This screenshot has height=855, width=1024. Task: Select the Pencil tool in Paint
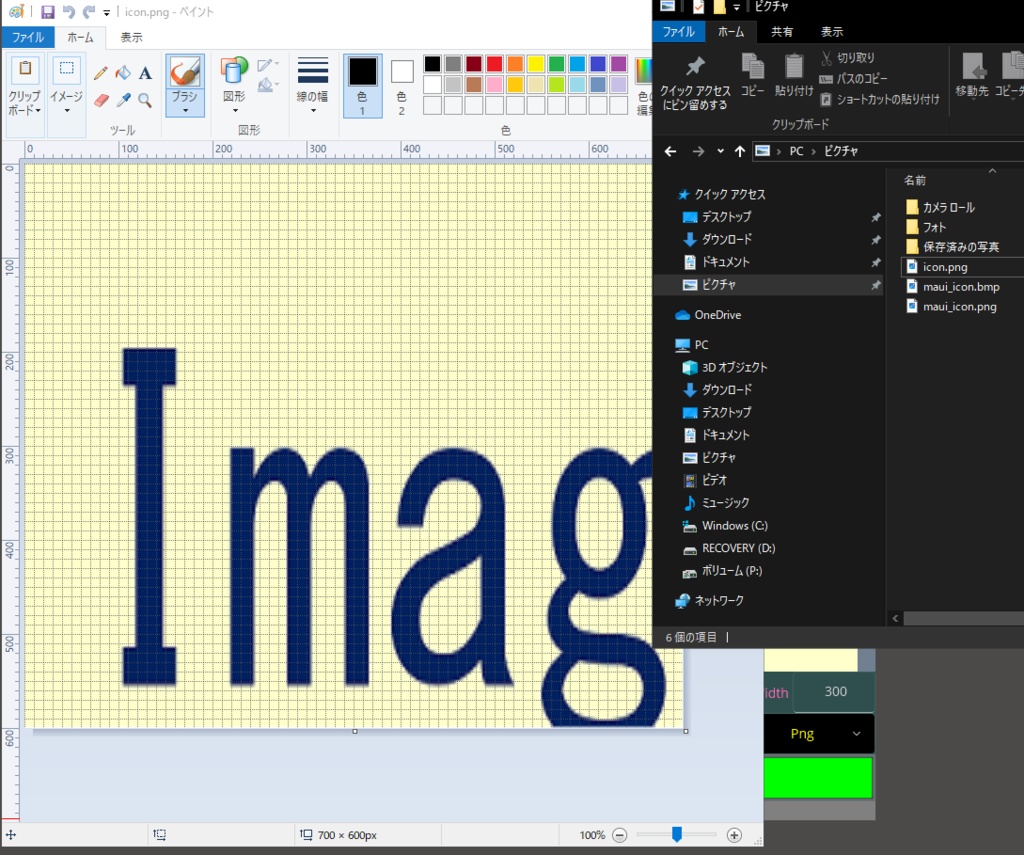click(x=100, y=72)
